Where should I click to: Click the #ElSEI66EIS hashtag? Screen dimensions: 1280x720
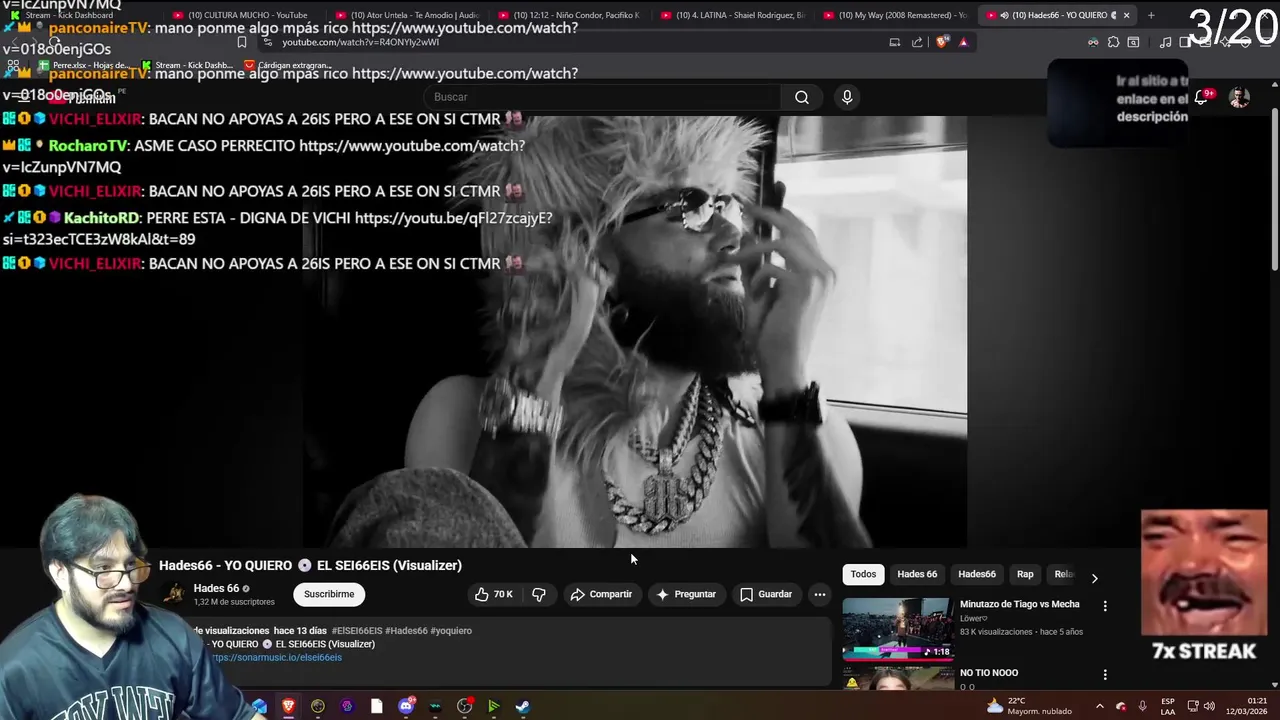(x=357, y=631)
